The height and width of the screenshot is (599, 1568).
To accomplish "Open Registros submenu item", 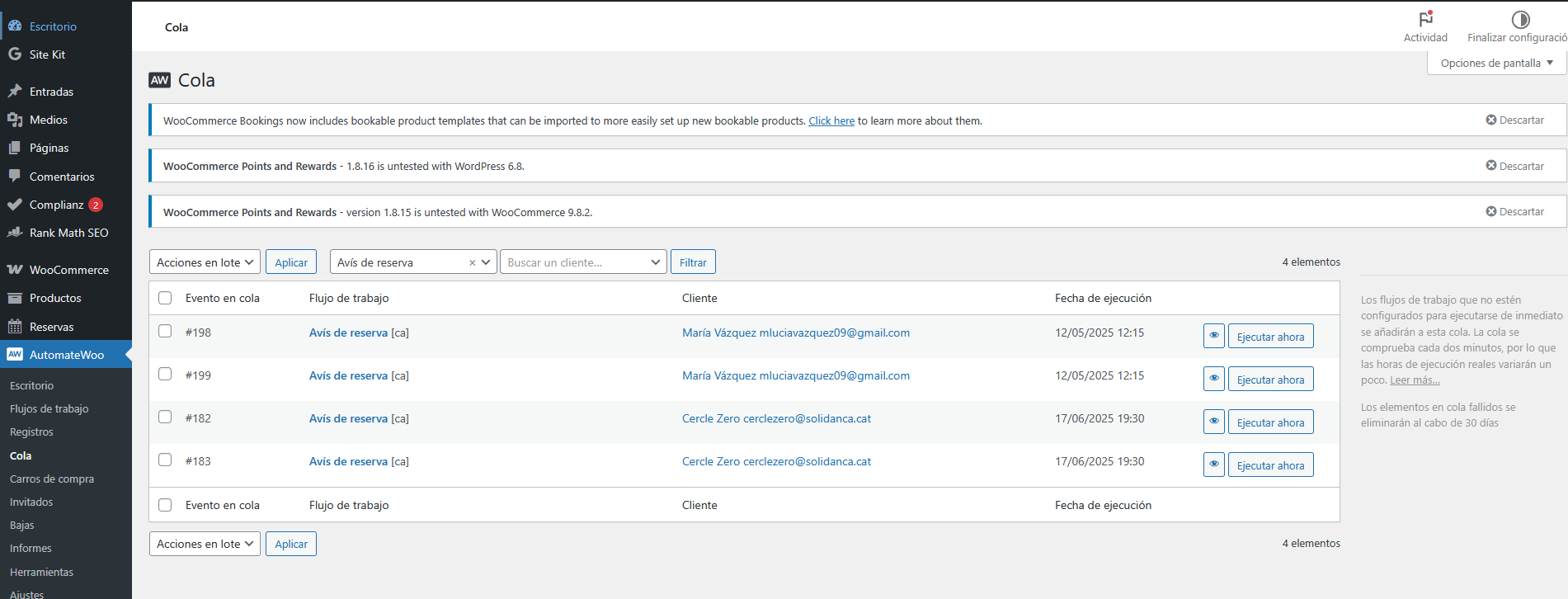I will tap(31, 432).
